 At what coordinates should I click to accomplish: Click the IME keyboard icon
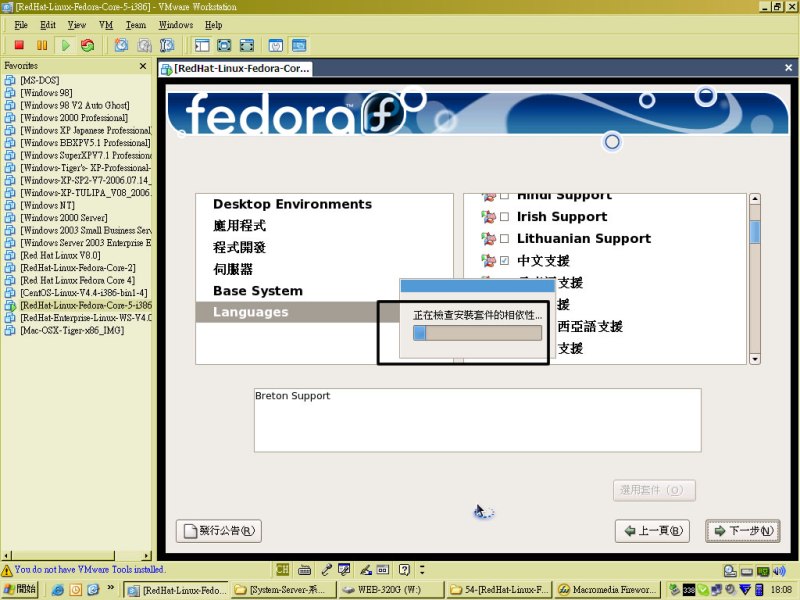click(x=305, y=569)
